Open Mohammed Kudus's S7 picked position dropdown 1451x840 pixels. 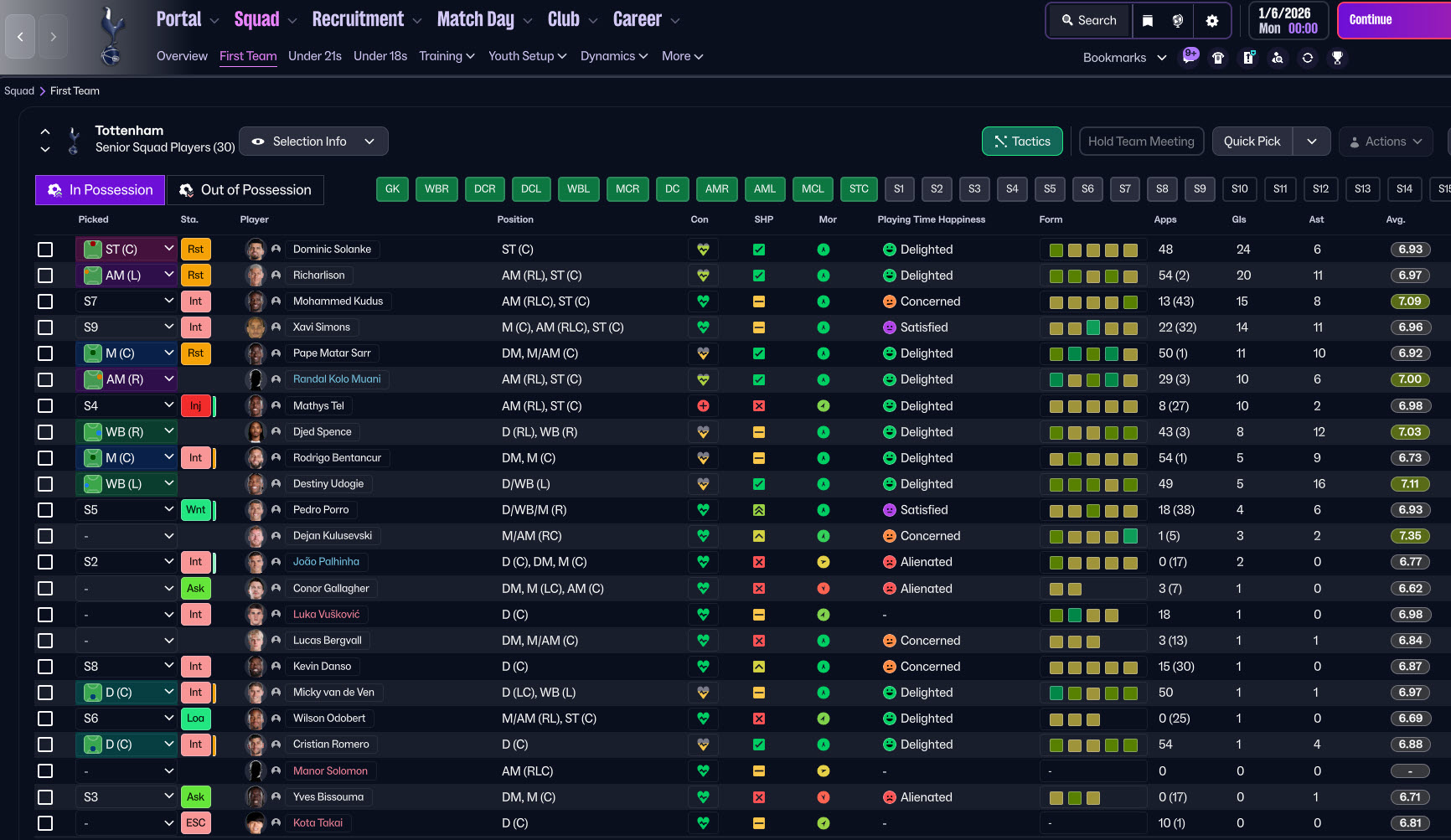[x=127, y=301]
